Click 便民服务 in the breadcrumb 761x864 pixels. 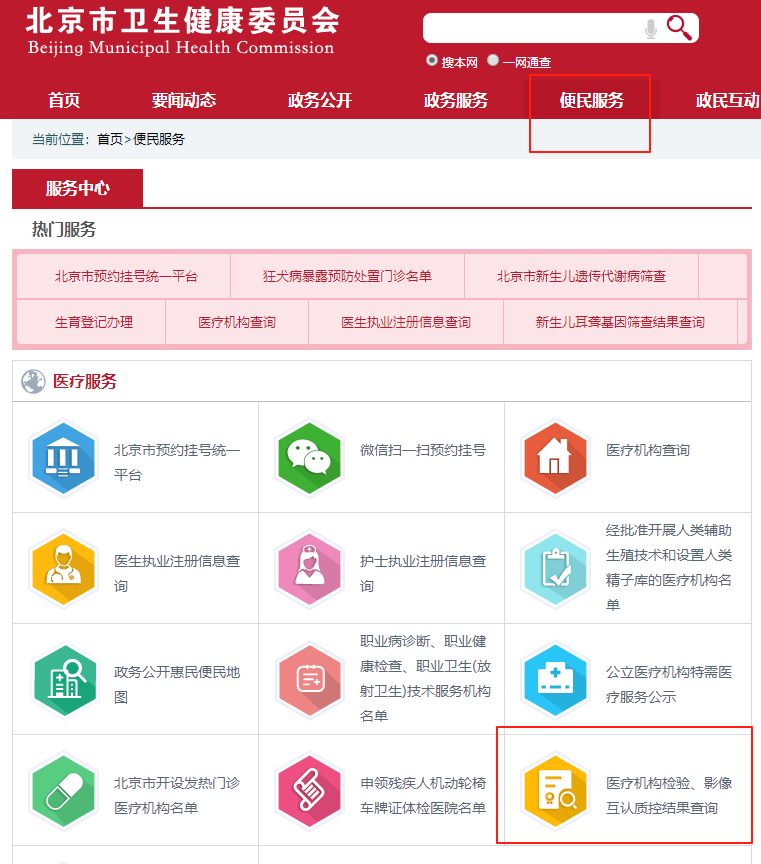pyautogui.click(x=159, y=139)
